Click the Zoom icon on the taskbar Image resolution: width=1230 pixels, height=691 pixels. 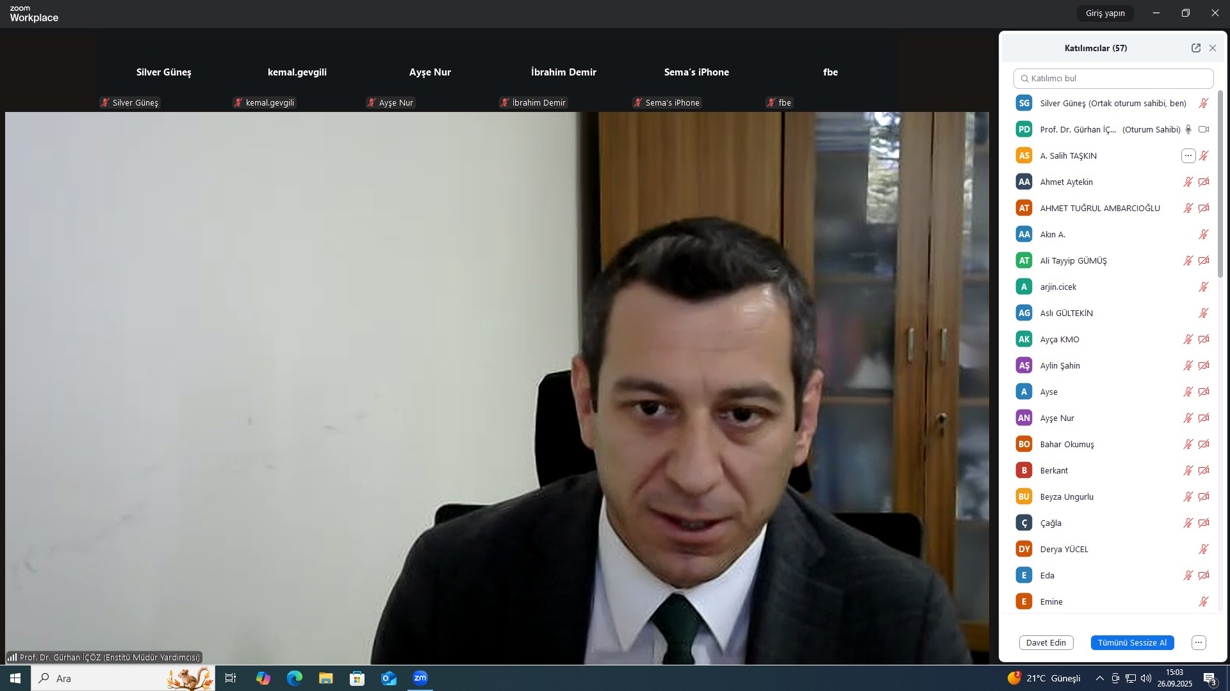click(420, 678)
